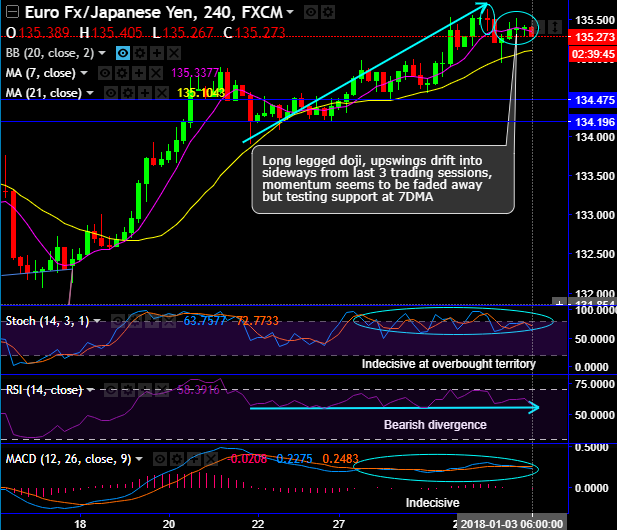Click the plus icon near 131.854 price label
Viewport: 617px width, 530px height.
(x=559, y=303)
